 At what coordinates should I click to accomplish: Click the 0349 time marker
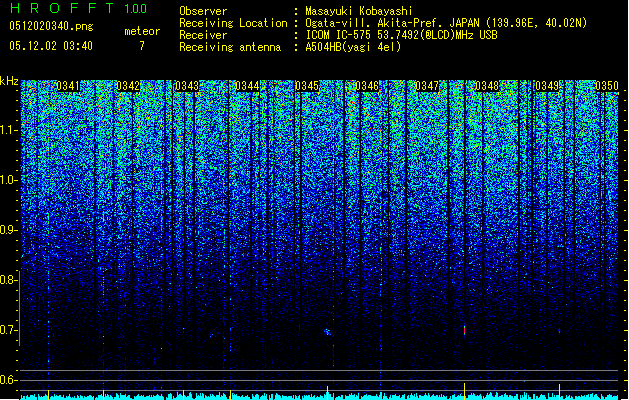tap(547, 86)
